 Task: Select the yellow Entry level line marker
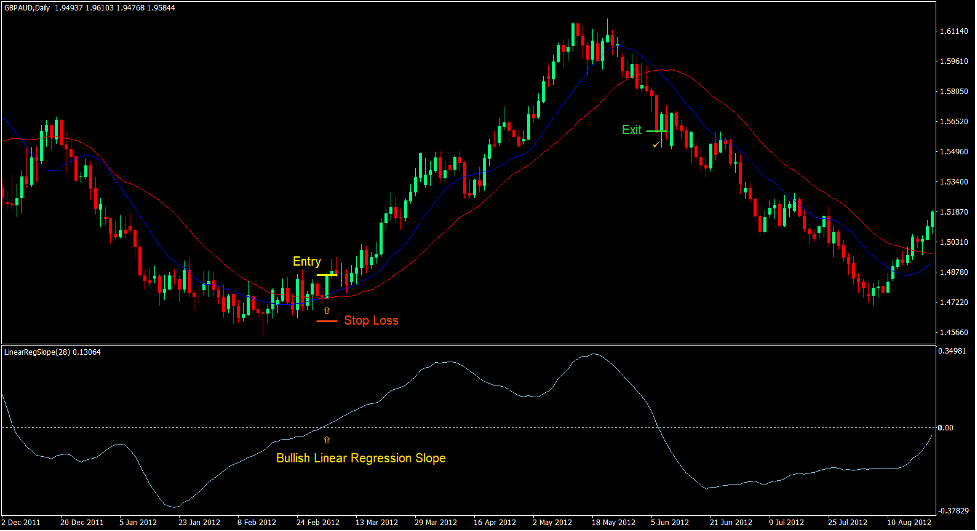[x=326, y=274]
